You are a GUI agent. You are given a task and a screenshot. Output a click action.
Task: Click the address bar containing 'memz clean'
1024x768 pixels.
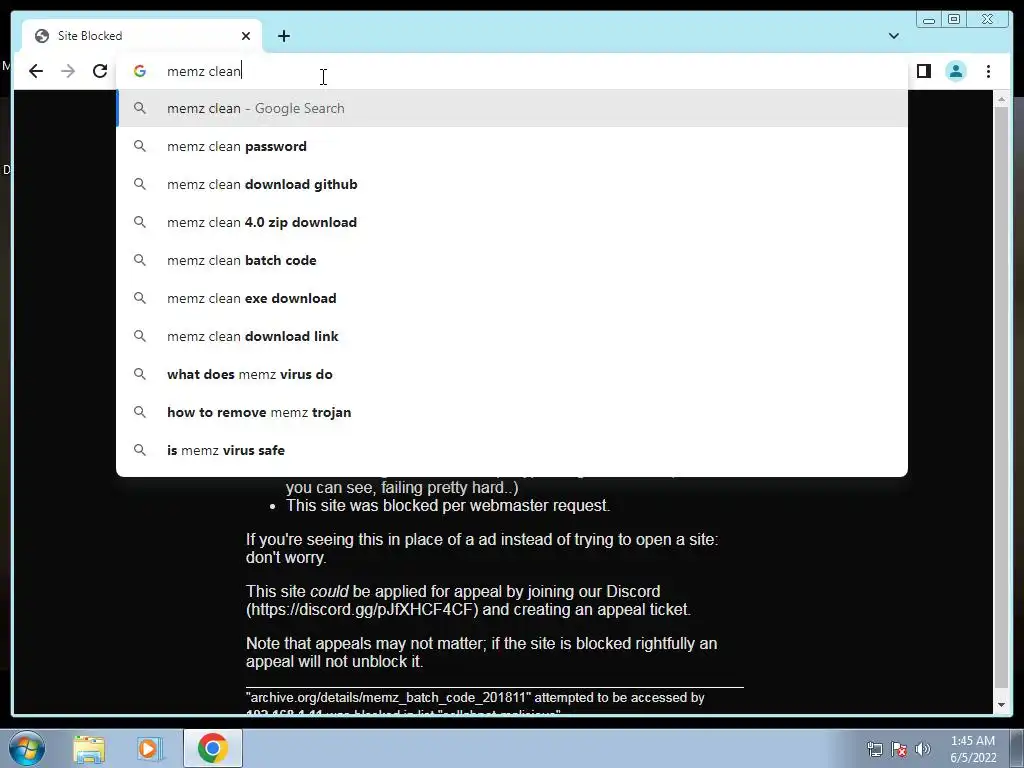click(512, 71)
